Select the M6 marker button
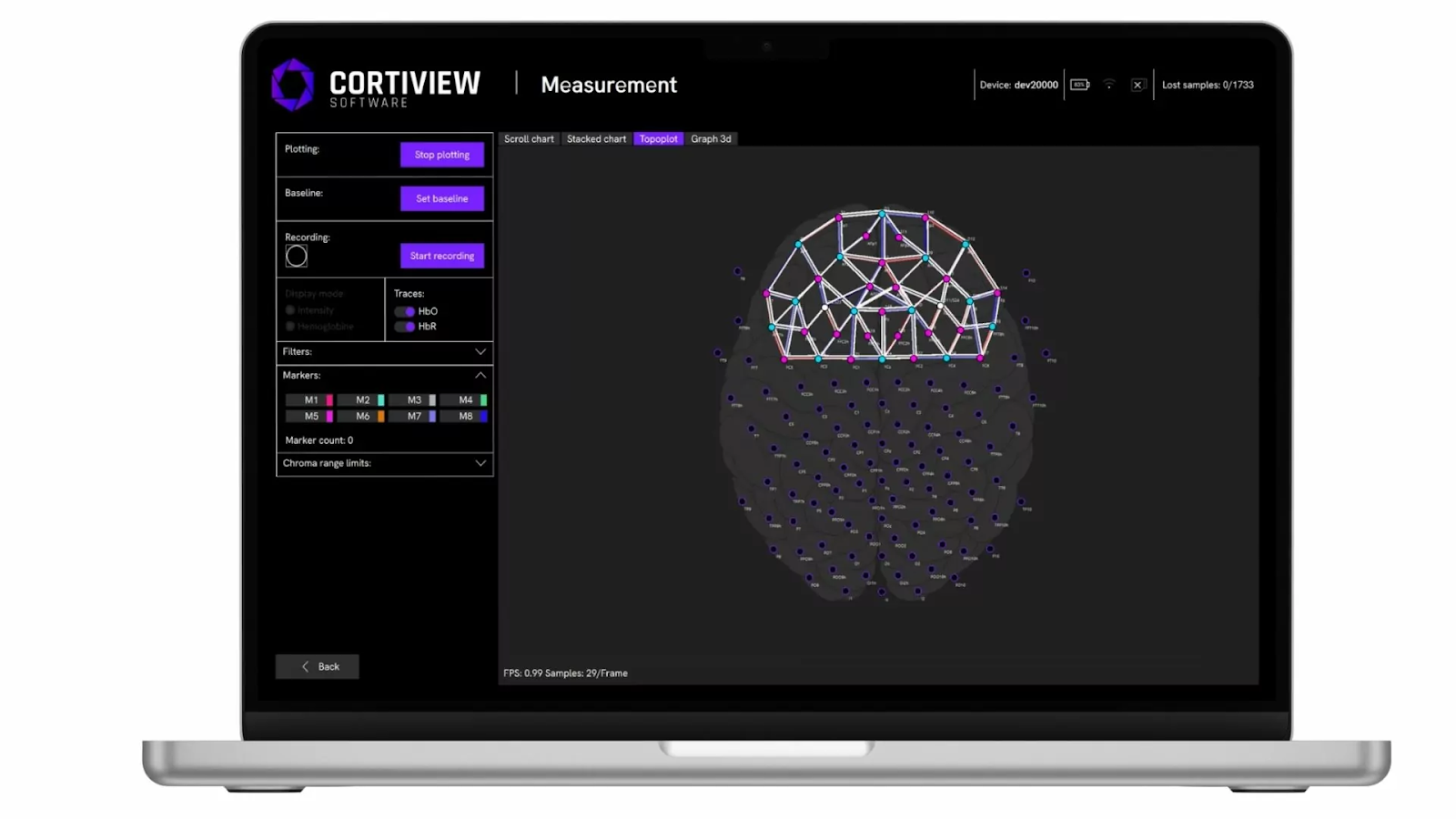Viewport: 1456px width, 819px height. (361, 416)
